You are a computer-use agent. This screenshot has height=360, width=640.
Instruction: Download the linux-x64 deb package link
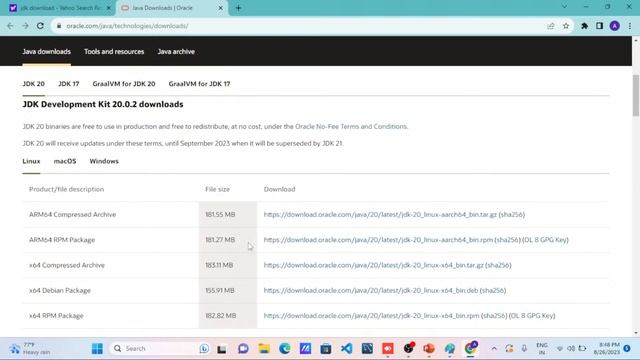pyautogui.click(x=371, y=290)
